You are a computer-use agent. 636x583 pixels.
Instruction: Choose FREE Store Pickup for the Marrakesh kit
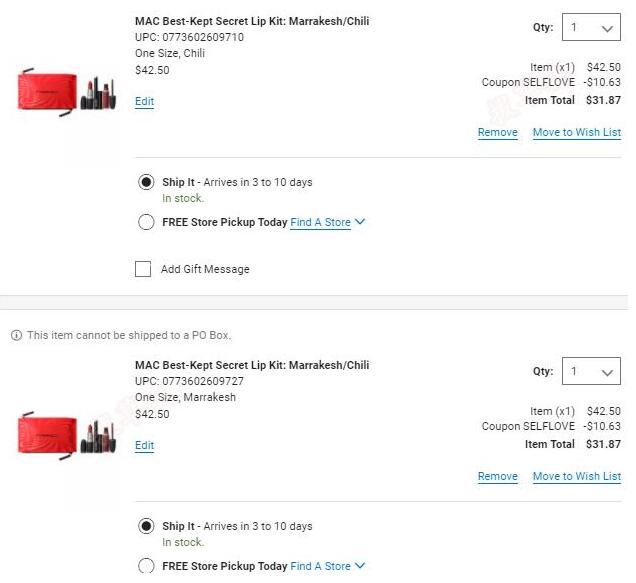click(146, 566)
